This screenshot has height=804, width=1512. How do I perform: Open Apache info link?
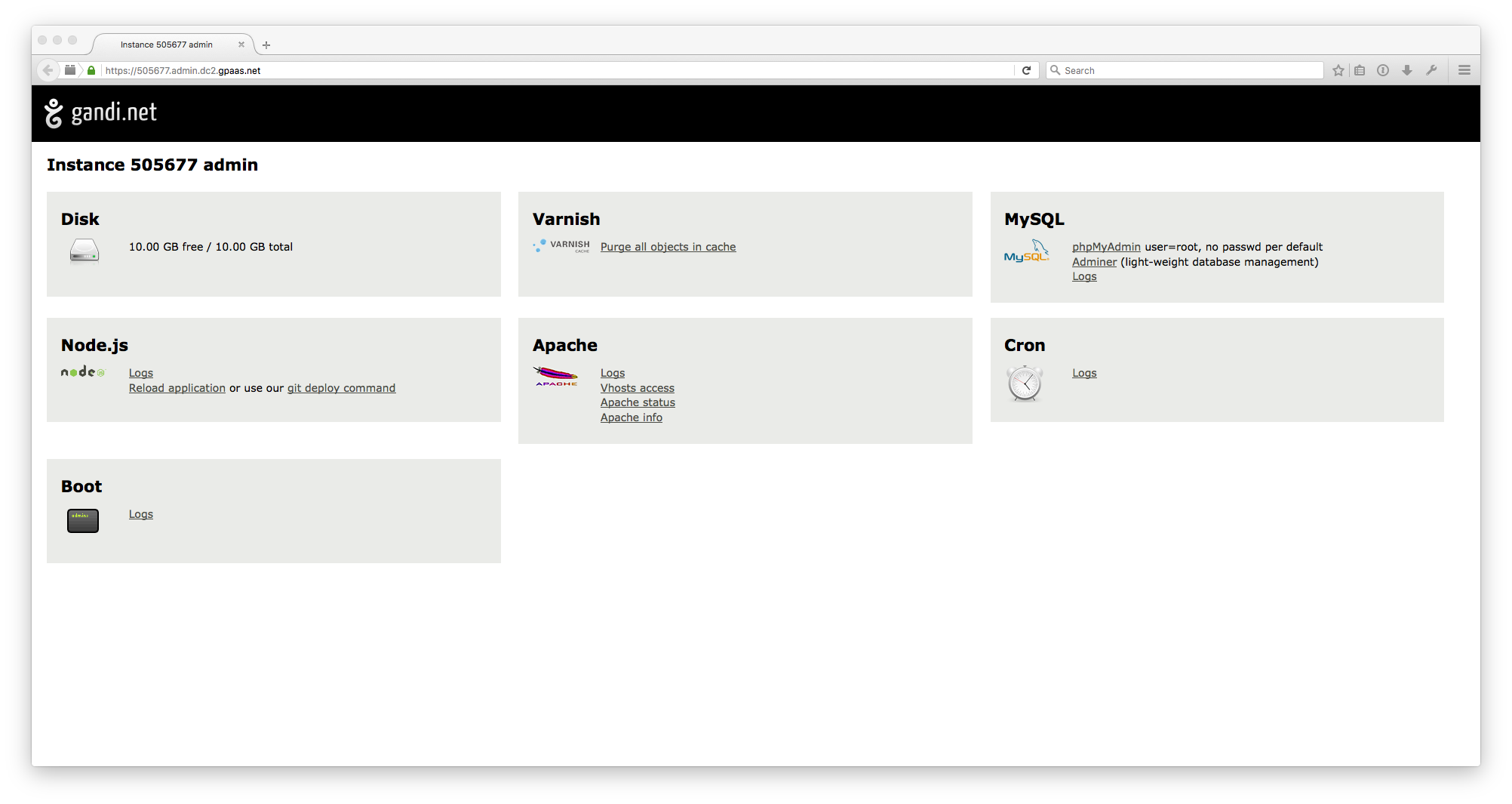[632, 417]
